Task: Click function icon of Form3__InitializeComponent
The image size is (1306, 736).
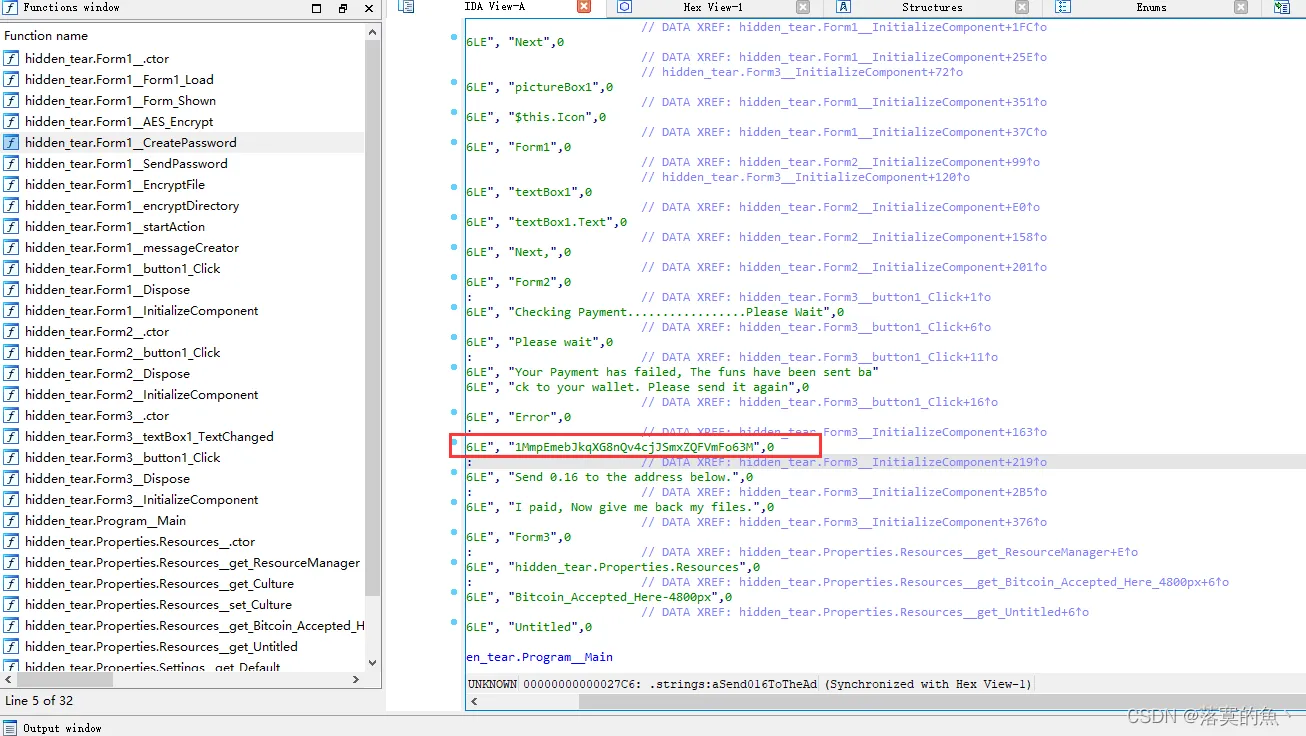Action: [x=11, y=499]
